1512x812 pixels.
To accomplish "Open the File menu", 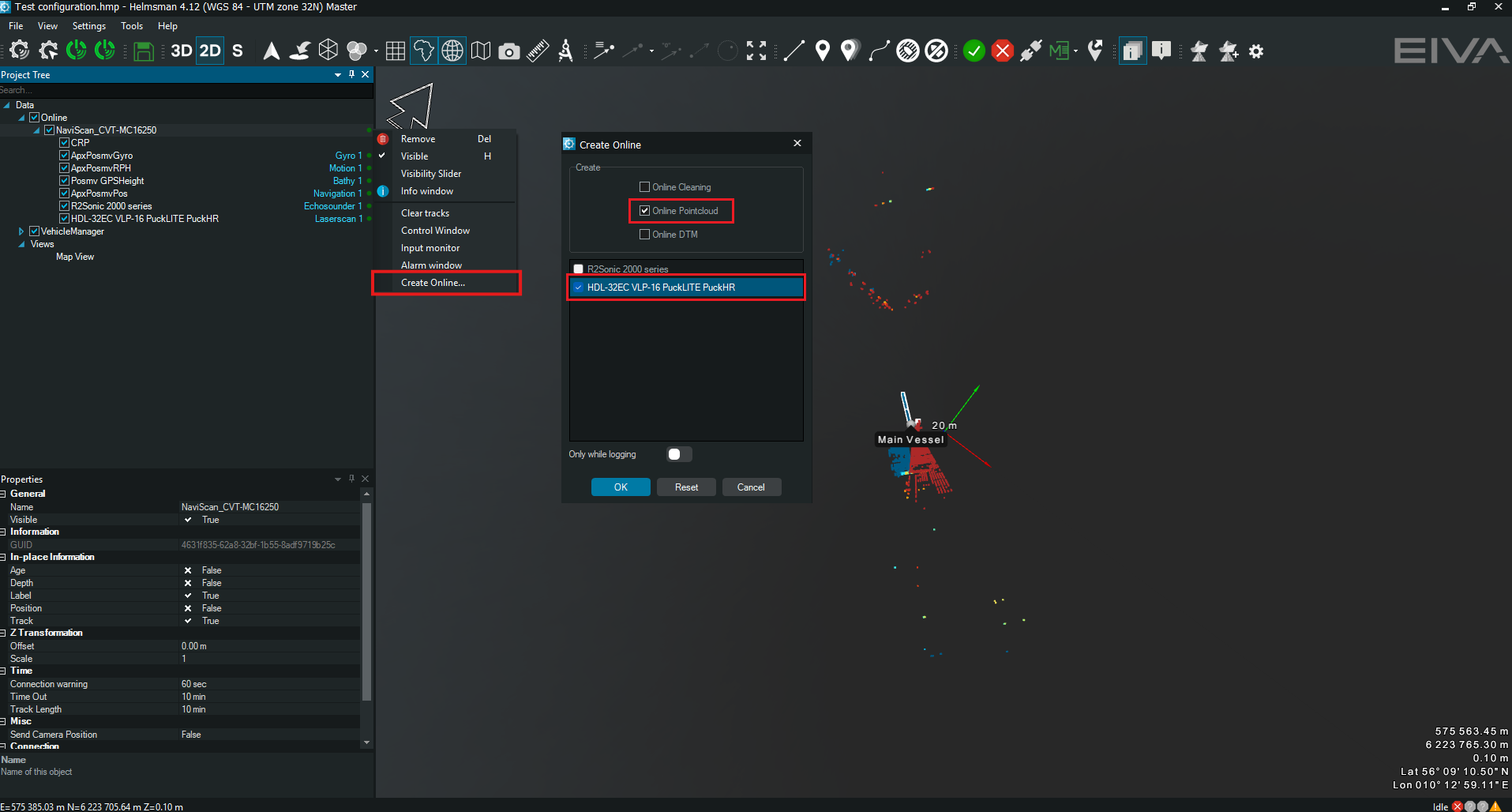I will coord(16,26).
